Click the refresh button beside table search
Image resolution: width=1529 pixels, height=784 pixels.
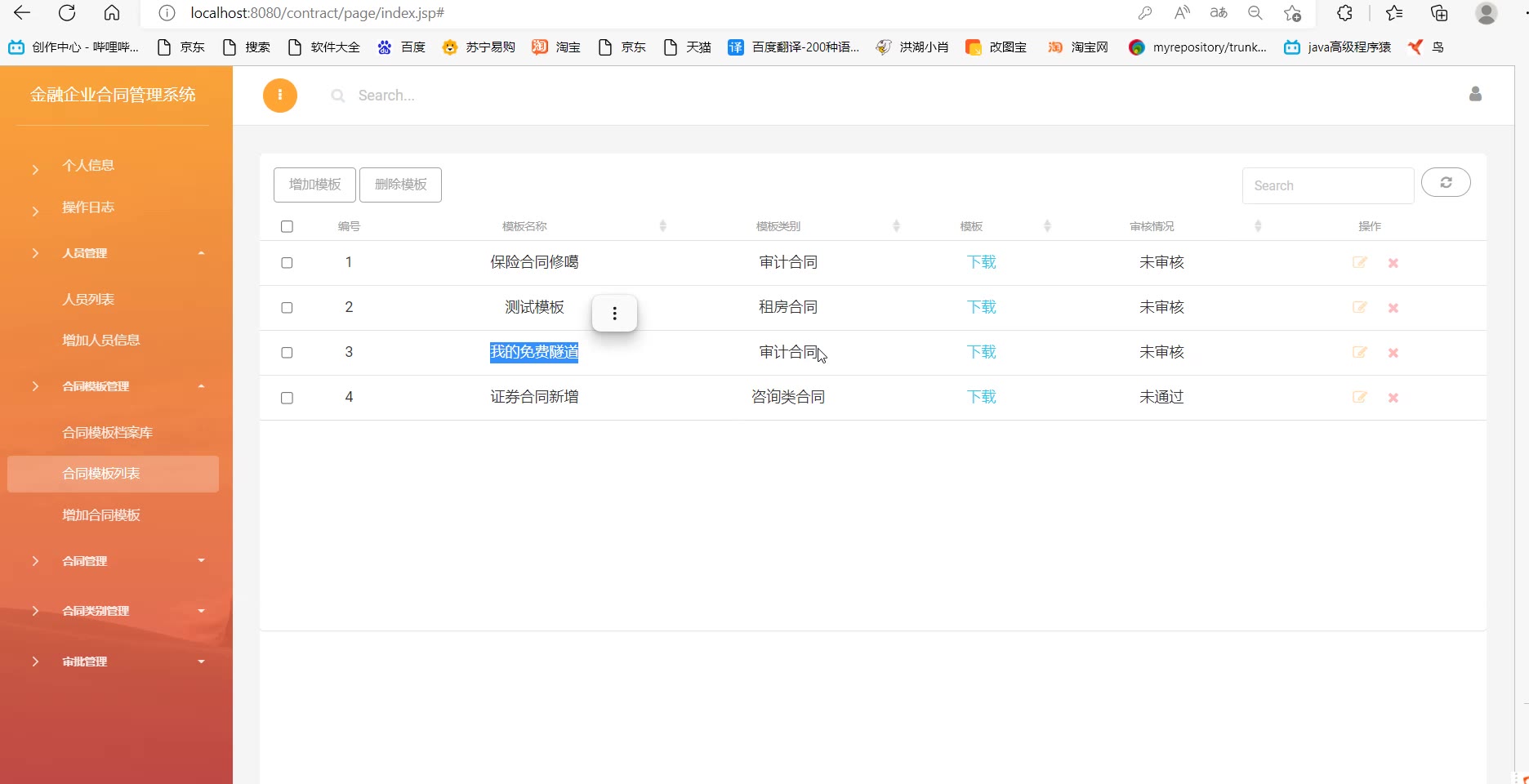pyautogui.click(x=1446, y=182)
